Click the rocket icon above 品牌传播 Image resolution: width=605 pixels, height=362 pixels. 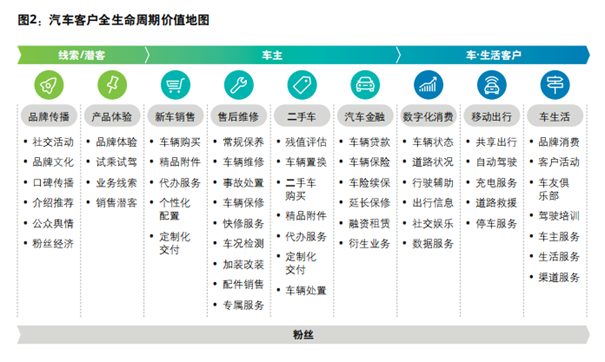click(x=49, y=85)
